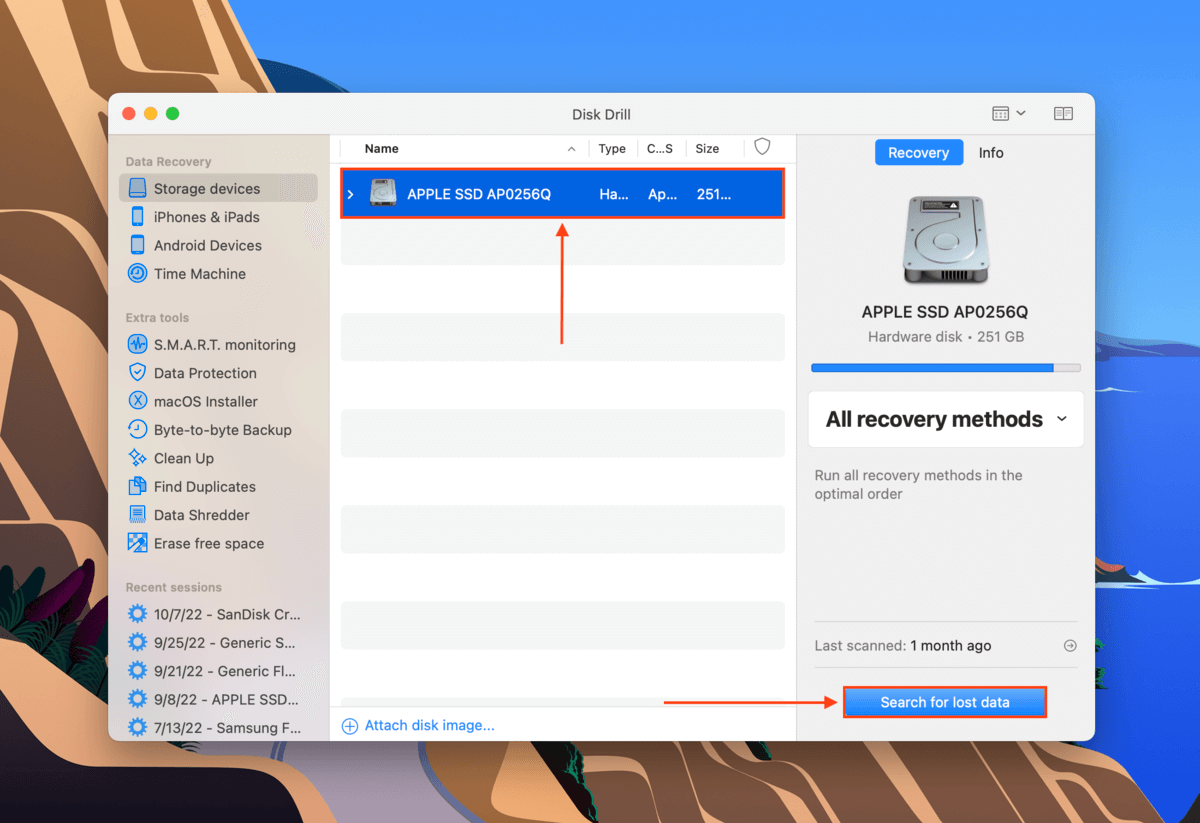
Task: Click the shield protection column header icon
Action: pos(762,147)
